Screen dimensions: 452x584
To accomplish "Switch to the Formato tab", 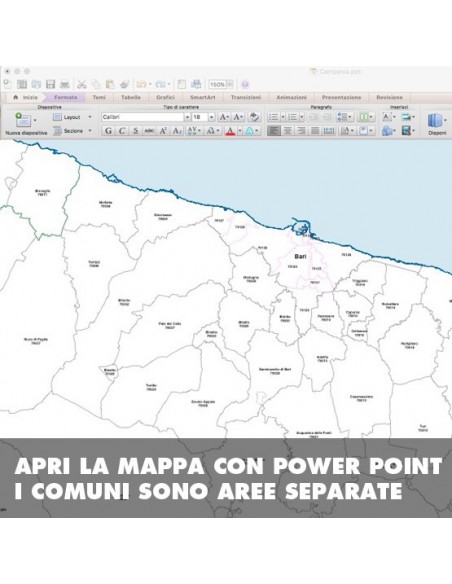I will coord(66,97).
